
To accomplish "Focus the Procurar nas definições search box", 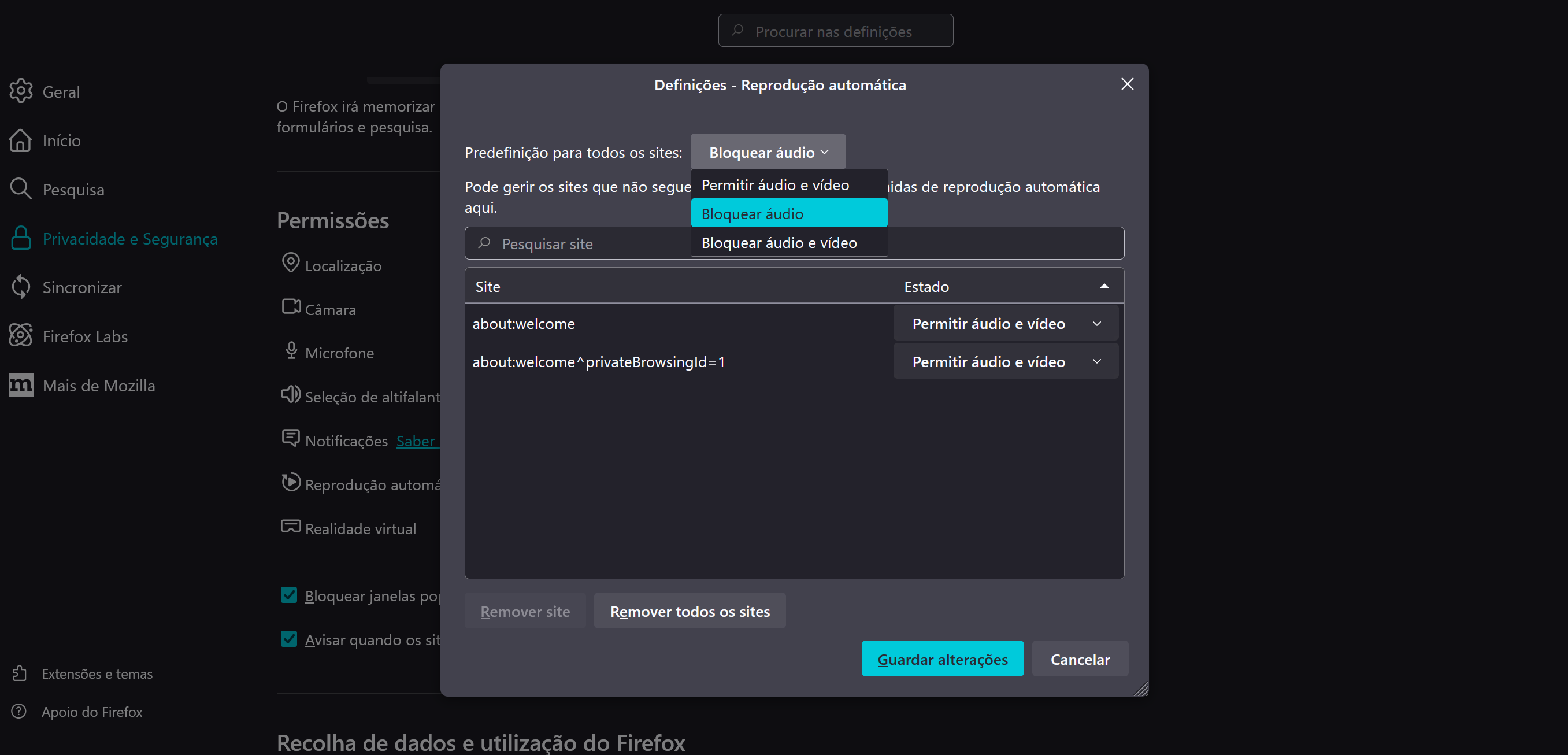I will 835,31.
